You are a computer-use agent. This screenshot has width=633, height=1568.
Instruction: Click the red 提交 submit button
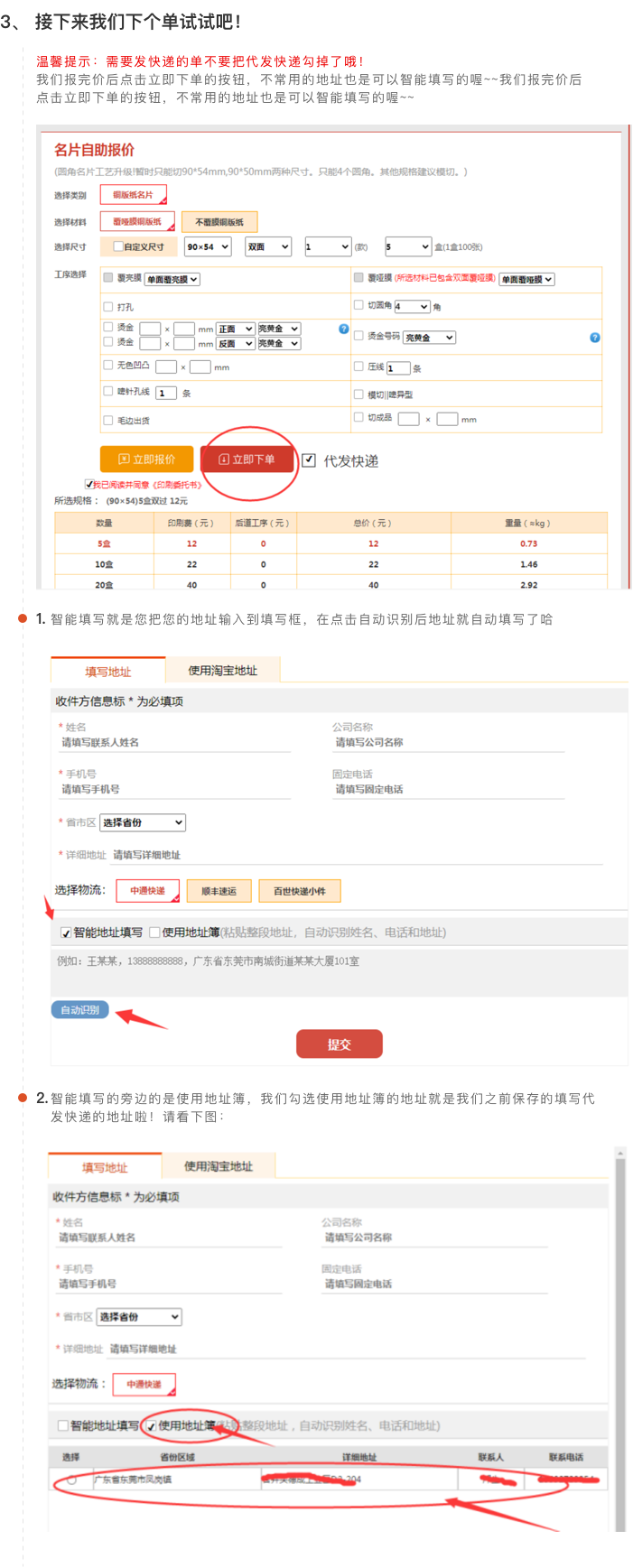[x=339, y=1044]
